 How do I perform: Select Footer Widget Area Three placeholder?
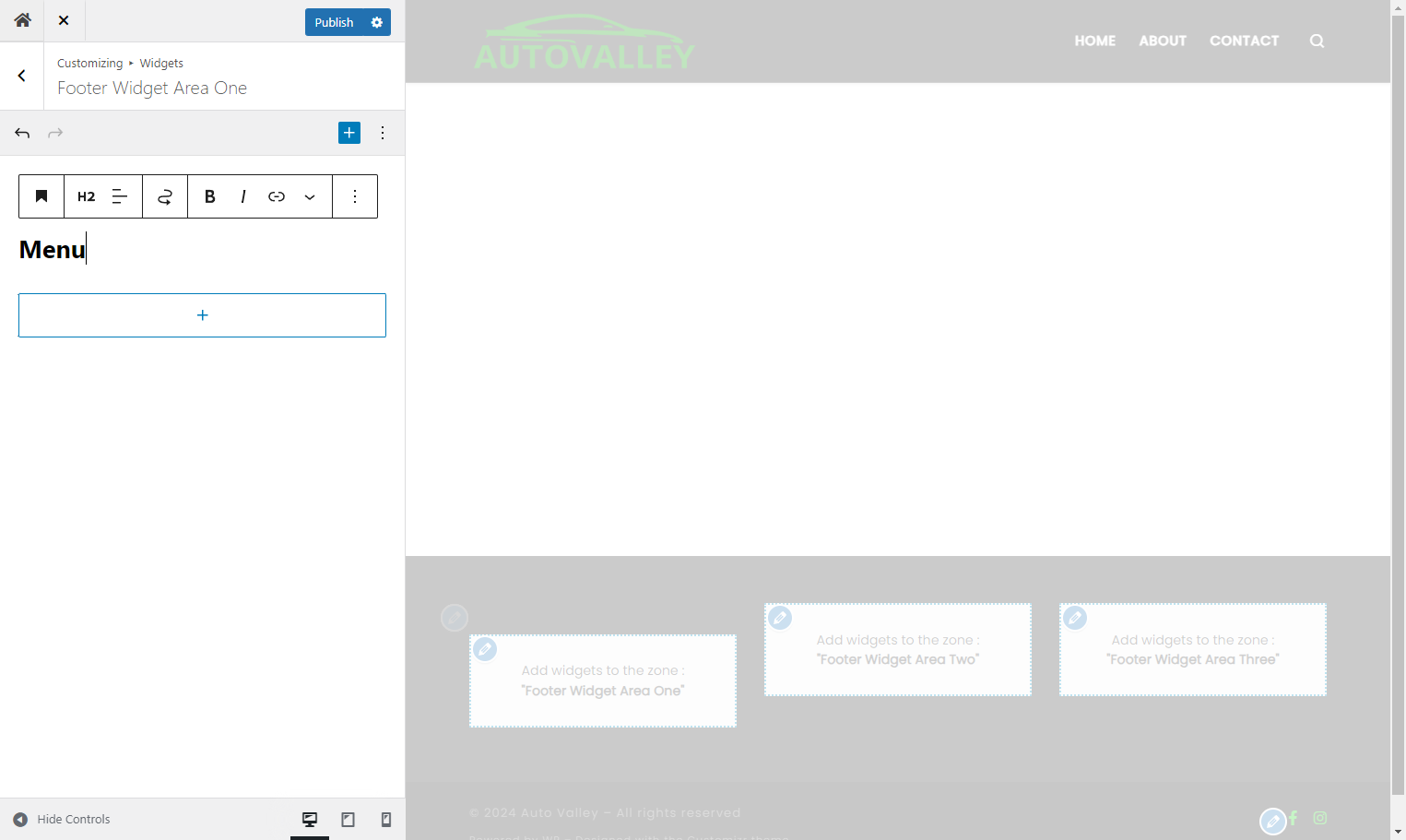[x=1193, y=649]
